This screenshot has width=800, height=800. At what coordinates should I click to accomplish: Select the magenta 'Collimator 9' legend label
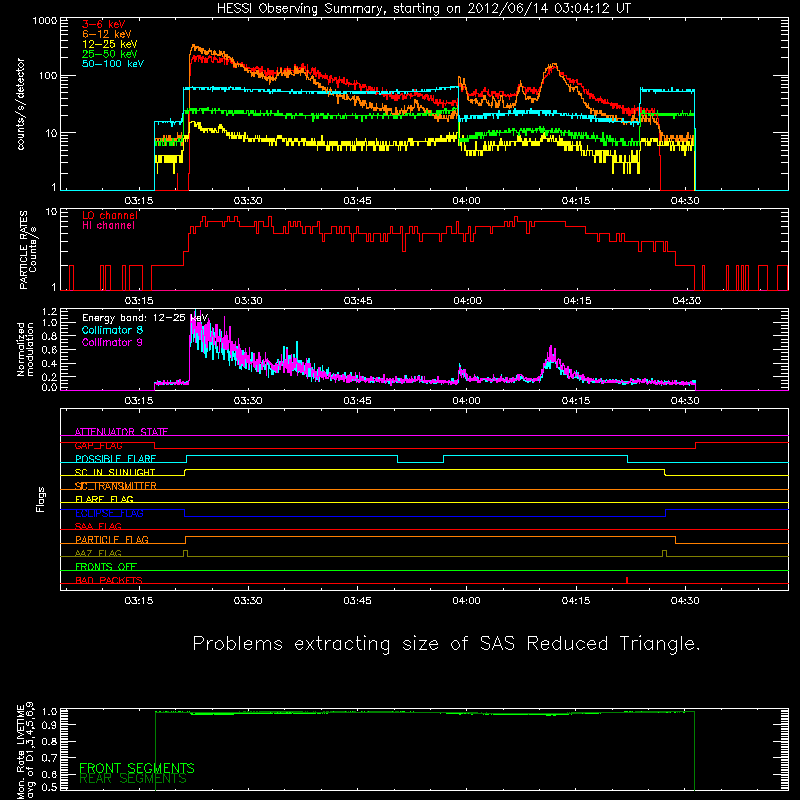112,342
